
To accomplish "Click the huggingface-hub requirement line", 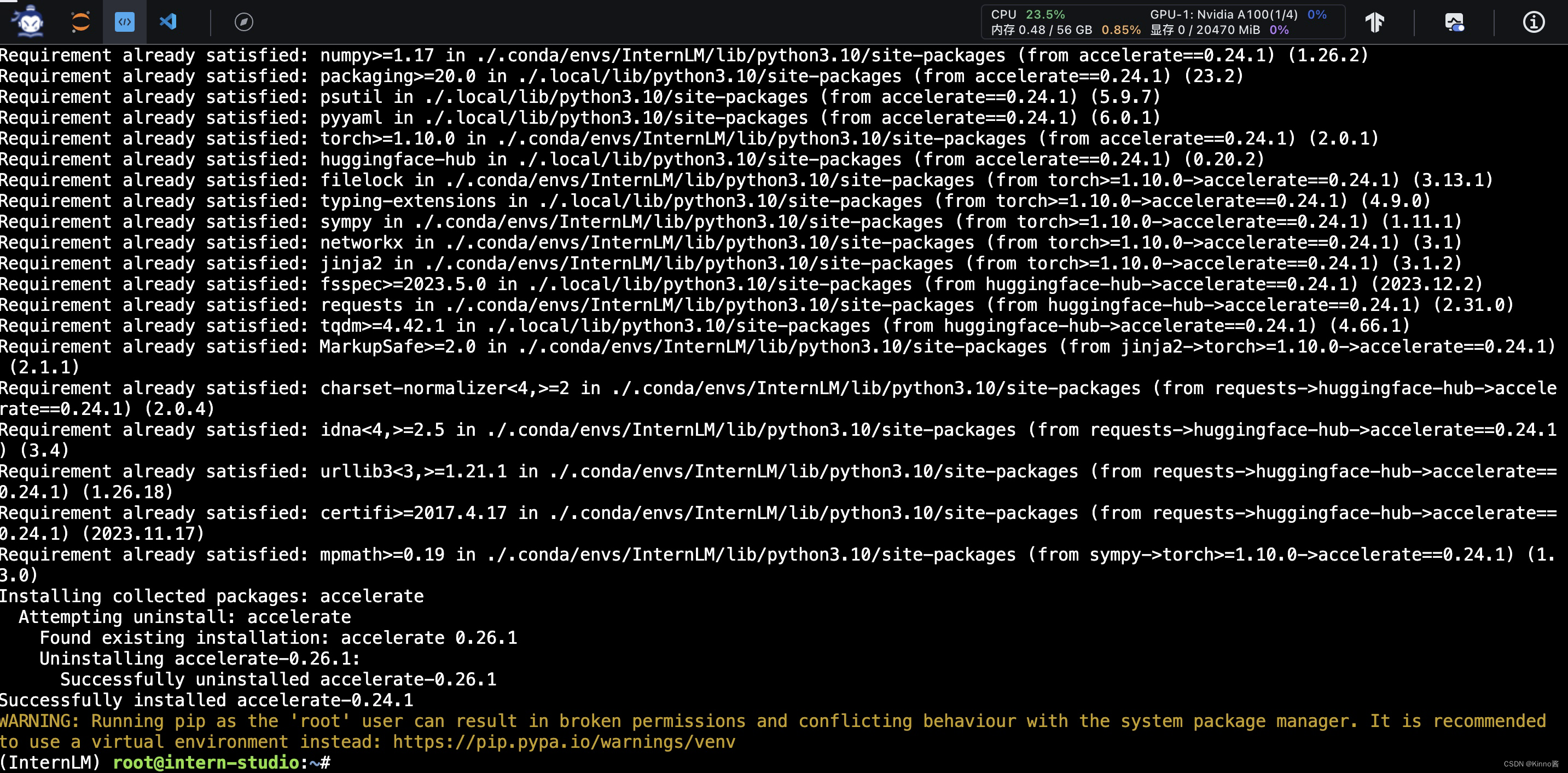I will (632, 160).
